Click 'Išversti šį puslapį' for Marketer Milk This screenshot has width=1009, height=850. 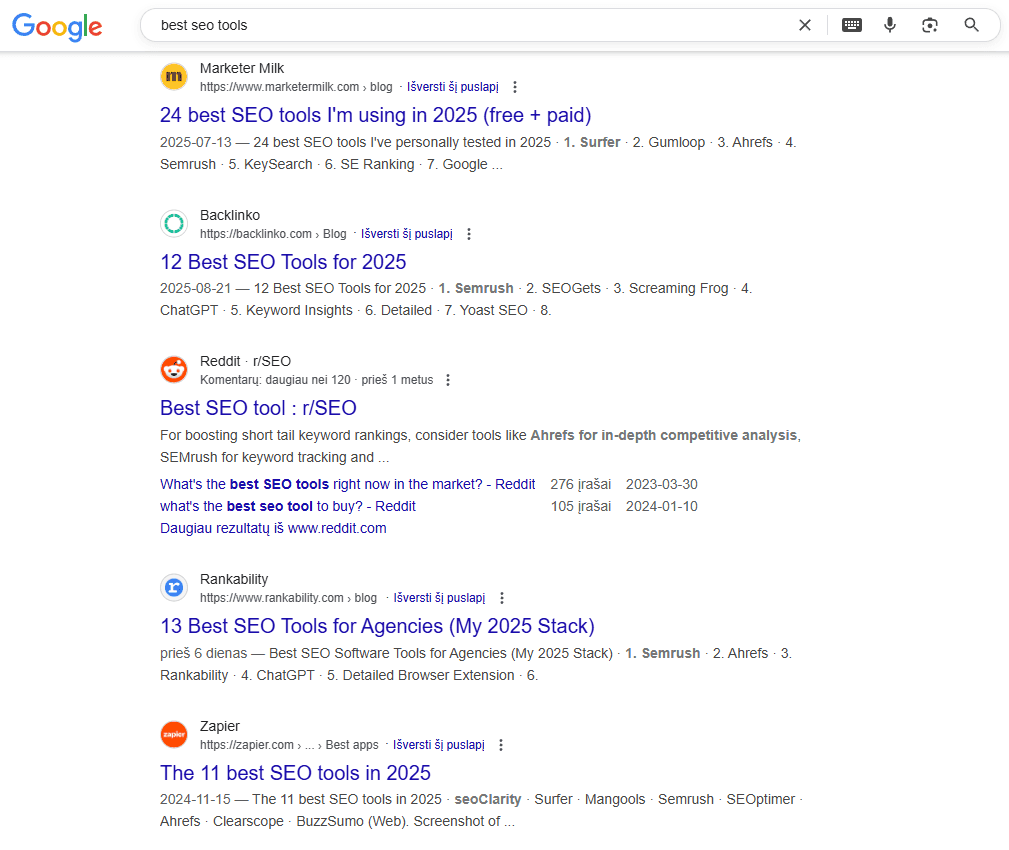452,87
